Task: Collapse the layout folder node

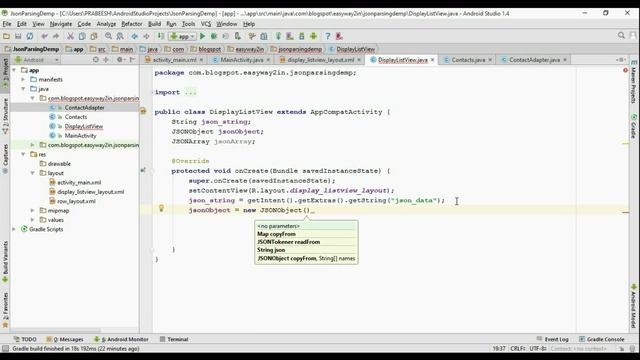Action: tap(33, 173)
